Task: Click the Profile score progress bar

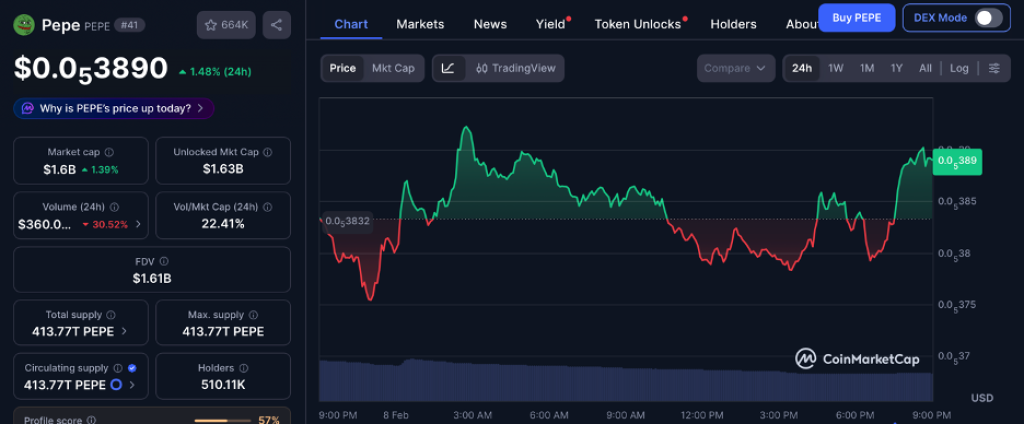Action: [x=222, y=420]
